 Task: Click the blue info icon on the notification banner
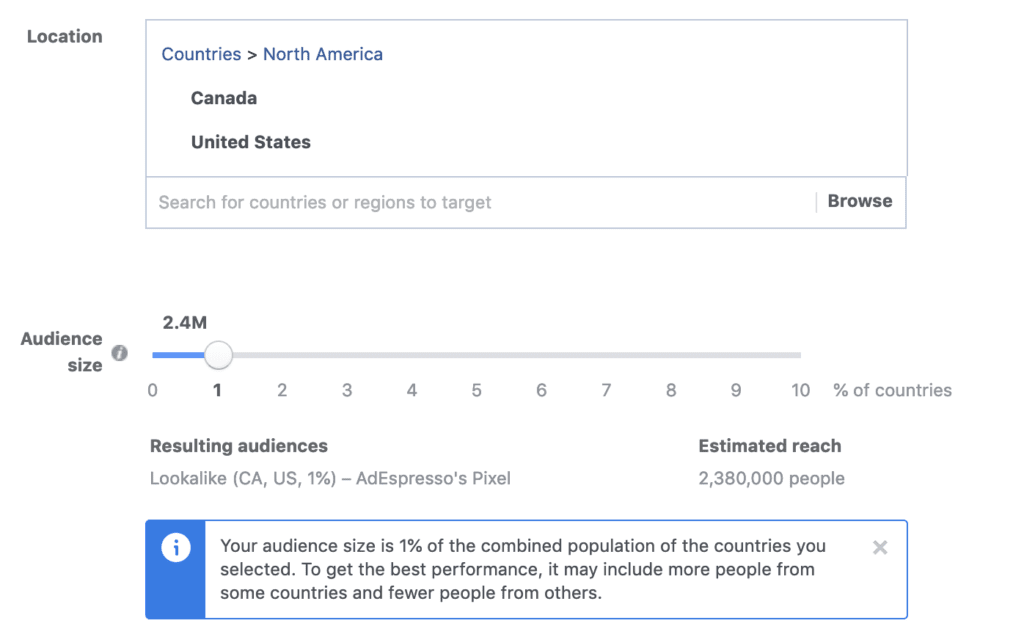tap(176, 546)
